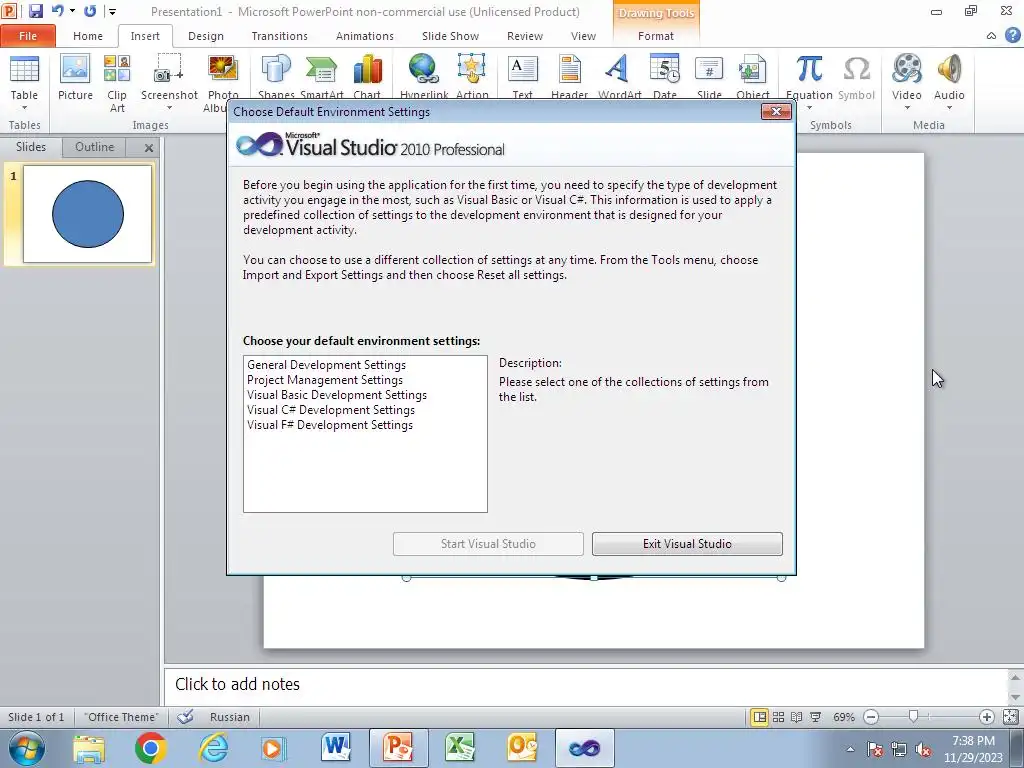Select Visual C# Development Settings
Image resolution: width=1024 pixels, height=768 pixels.
click(x=331, y=410)
